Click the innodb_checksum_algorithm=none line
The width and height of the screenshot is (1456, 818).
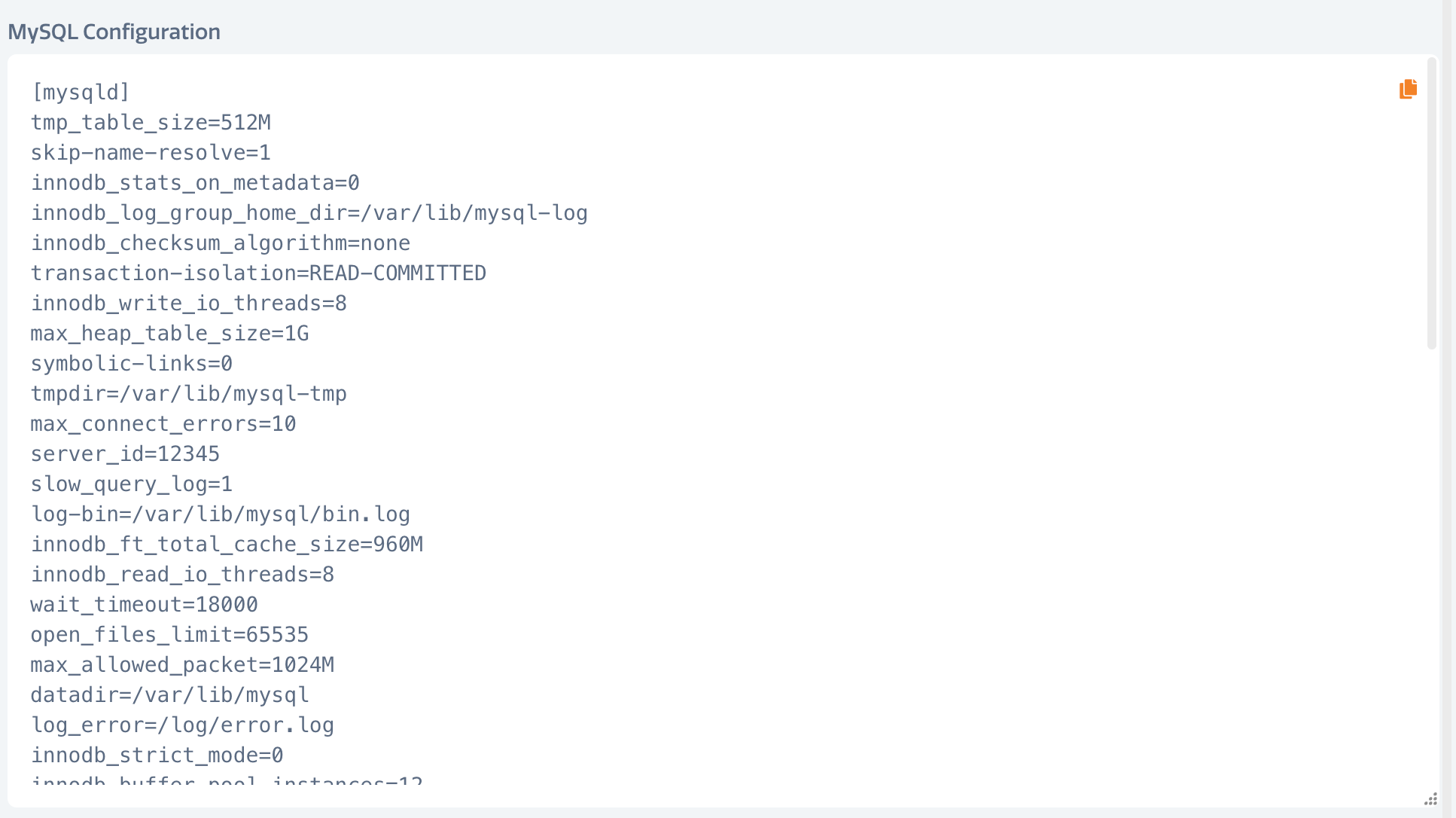(x=221, y=243)
